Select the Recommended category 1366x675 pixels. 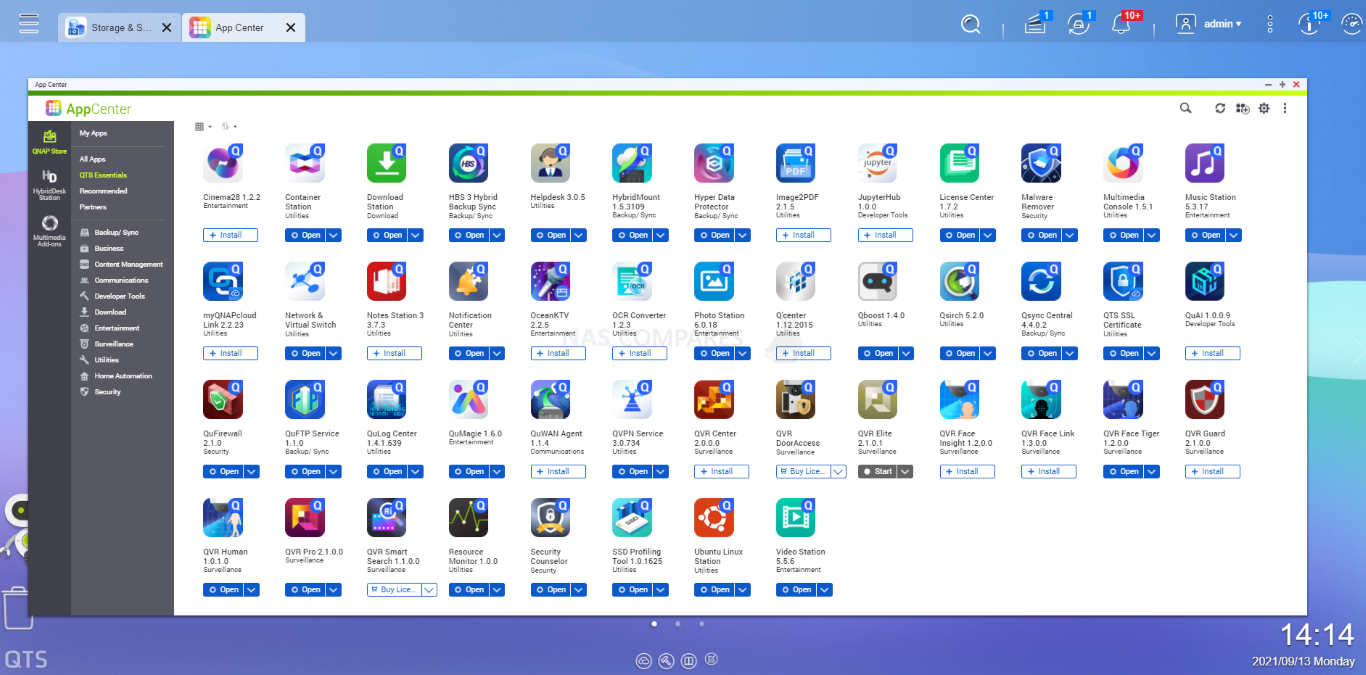(x=103, y=191)
